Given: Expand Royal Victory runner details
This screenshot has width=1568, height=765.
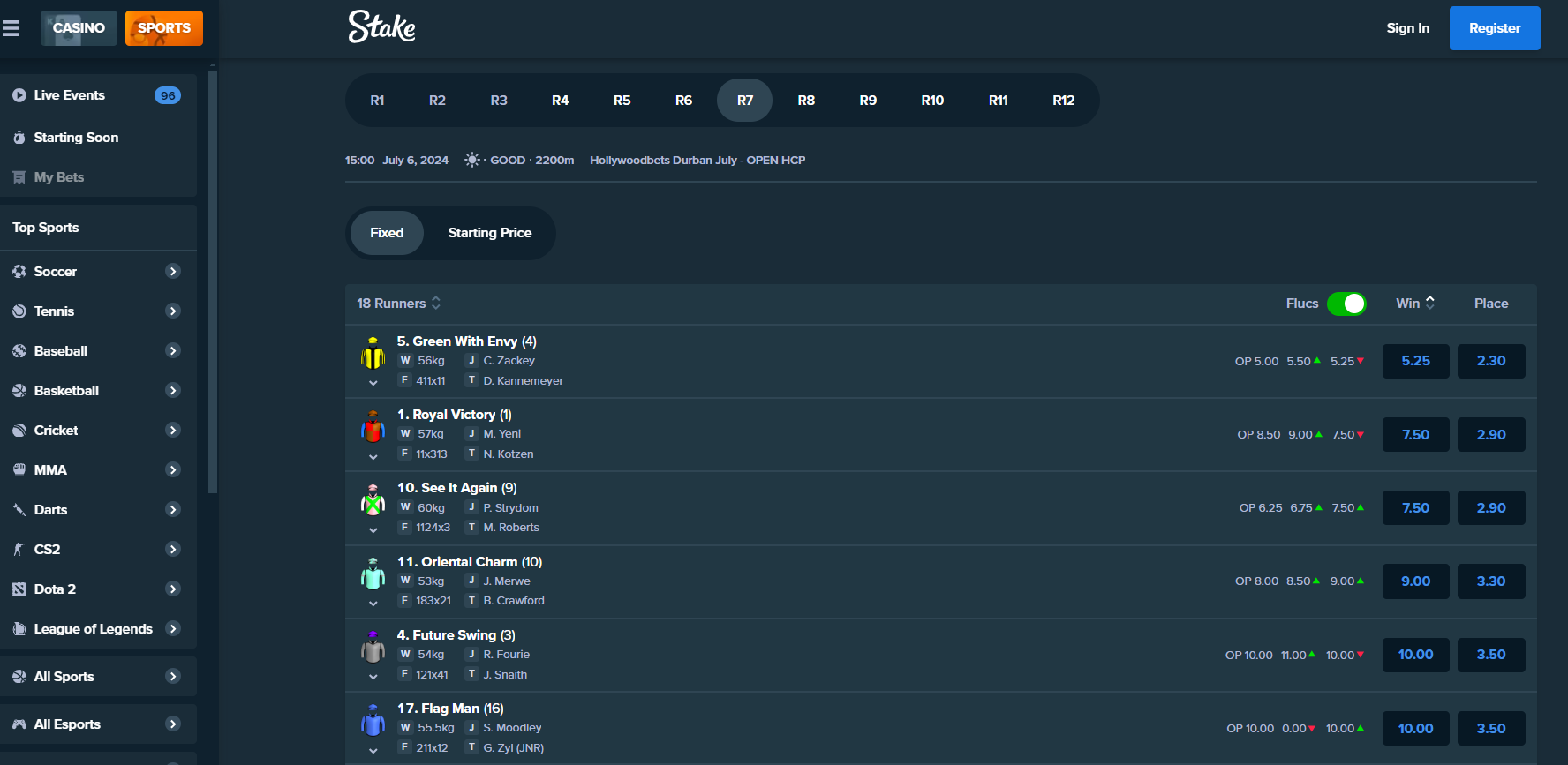Looking at the screenshot, I should (373, 457).
